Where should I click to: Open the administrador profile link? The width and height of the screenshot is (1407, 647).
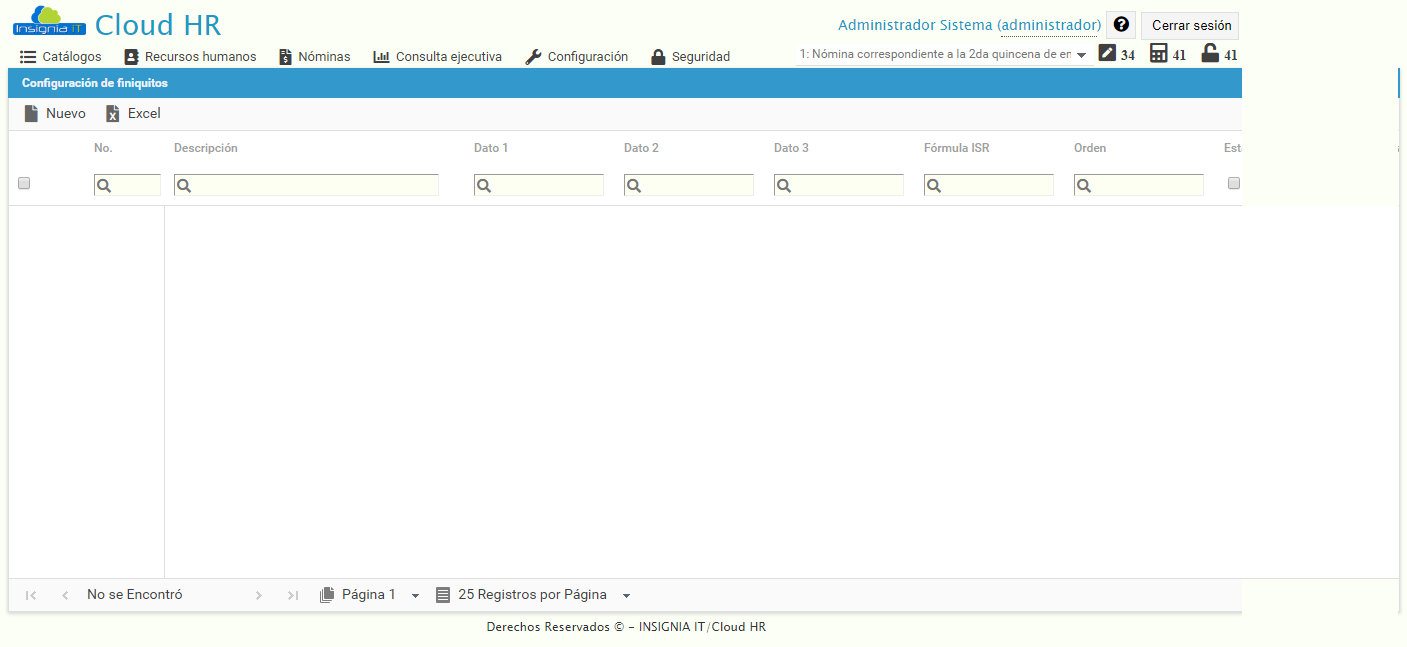[1049, 24]
